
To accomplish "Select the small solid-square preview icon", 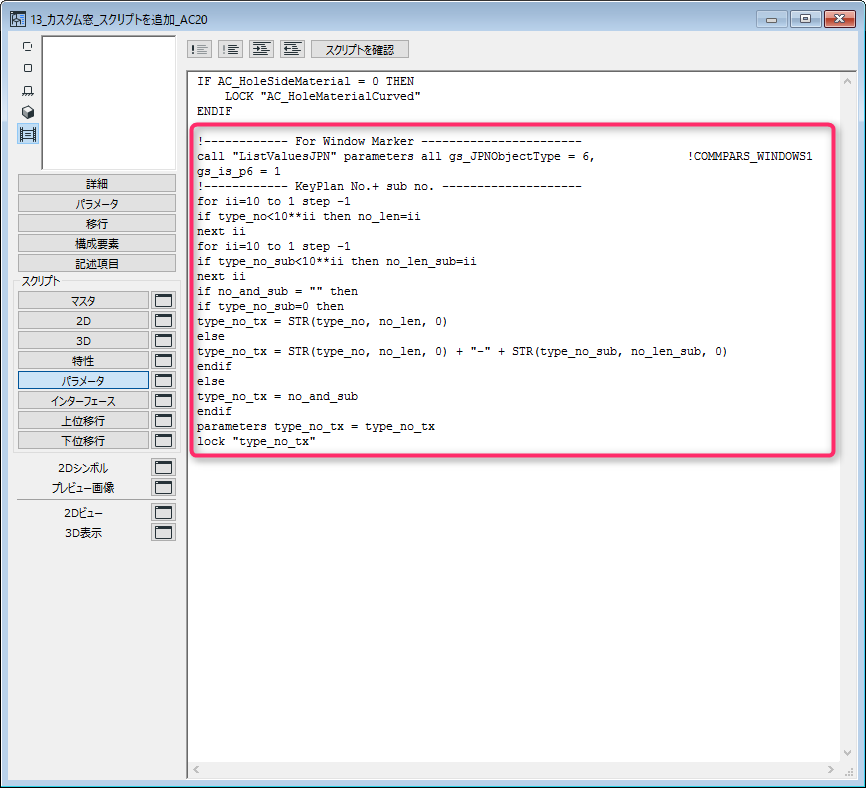I will tap(28, 68).
